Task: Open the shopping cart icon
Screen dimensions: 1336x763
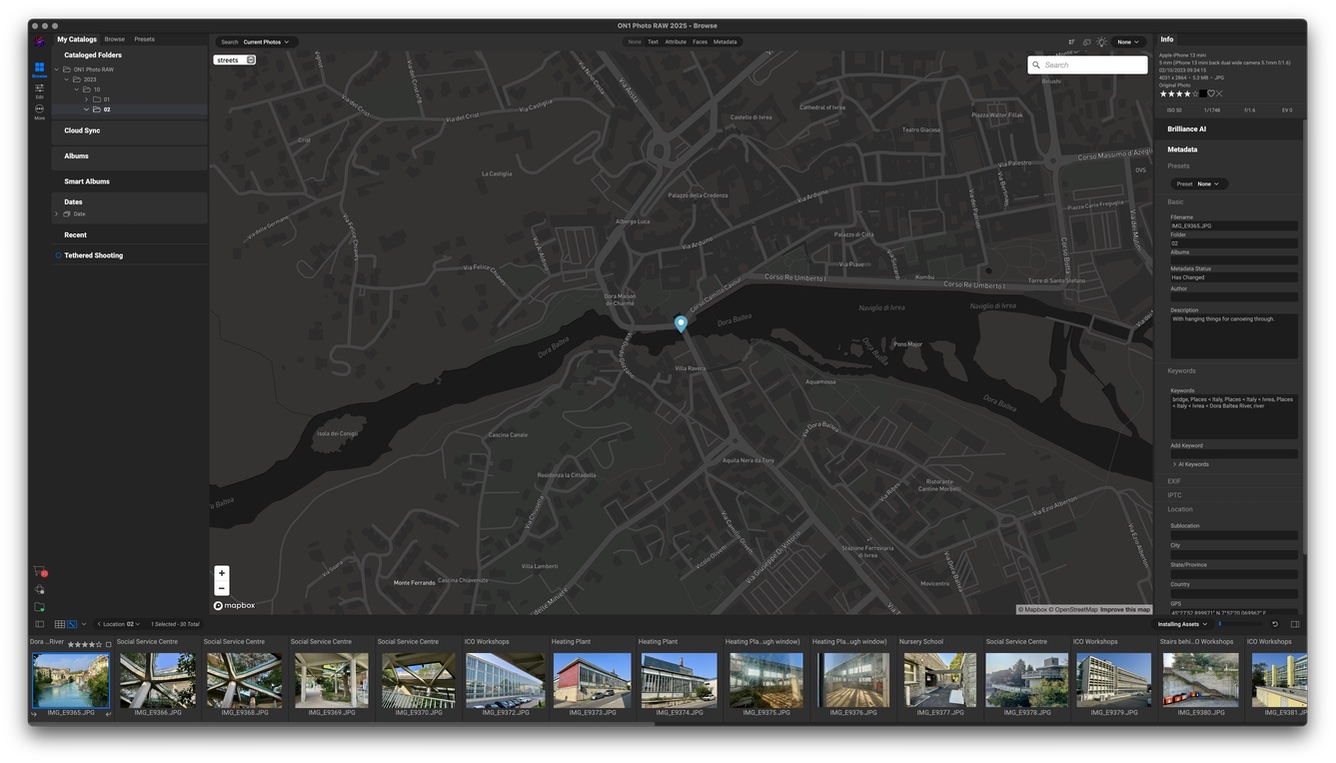Action: pyautogui.click(x=40, y=572)
